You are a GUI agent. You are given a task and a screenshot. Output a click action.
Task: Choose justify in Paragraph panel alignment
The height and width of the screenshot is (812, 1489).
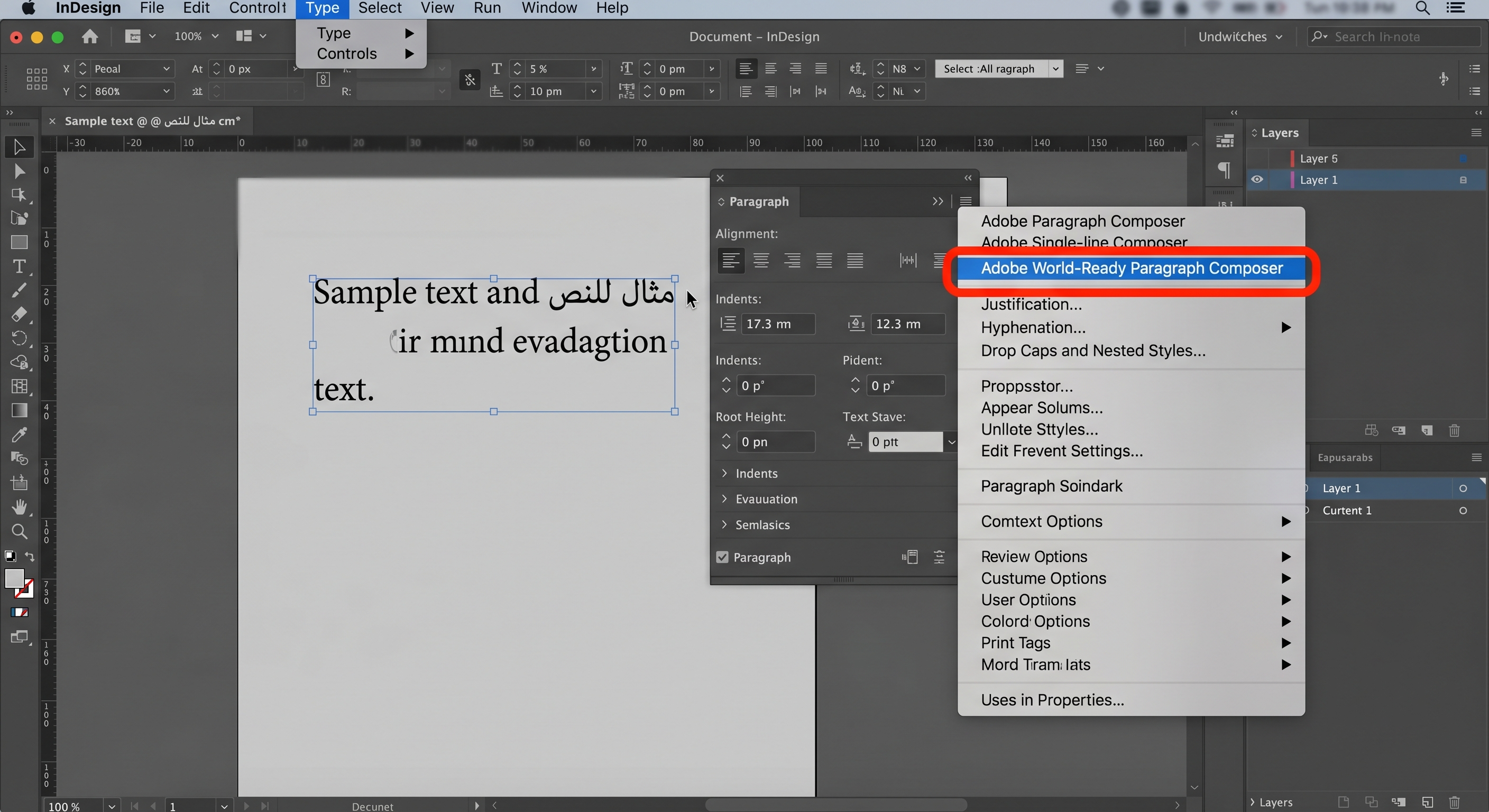coord(824,261)
